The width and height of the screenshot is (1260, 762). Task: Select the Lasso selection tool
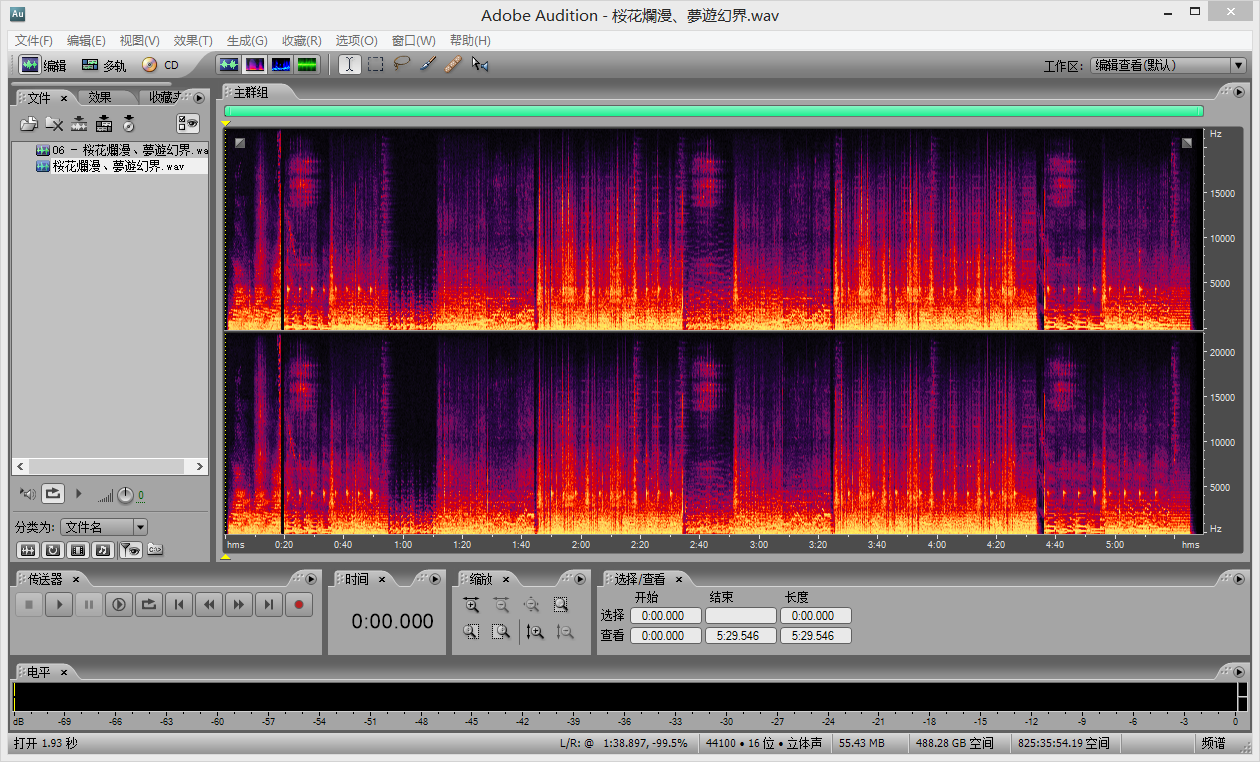click(401, 65)
